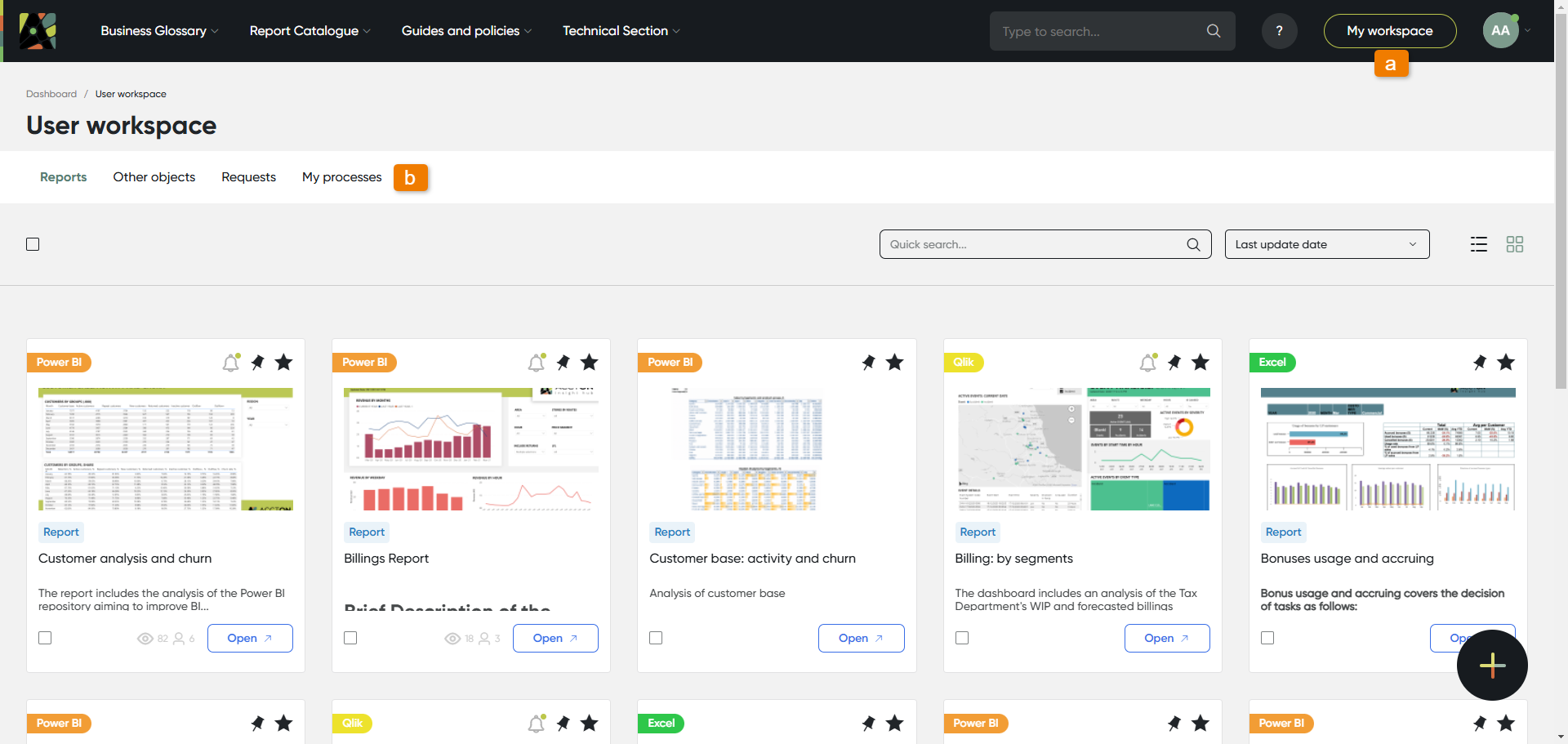
Task: Open the My processes tab
Action: point(341,177)
